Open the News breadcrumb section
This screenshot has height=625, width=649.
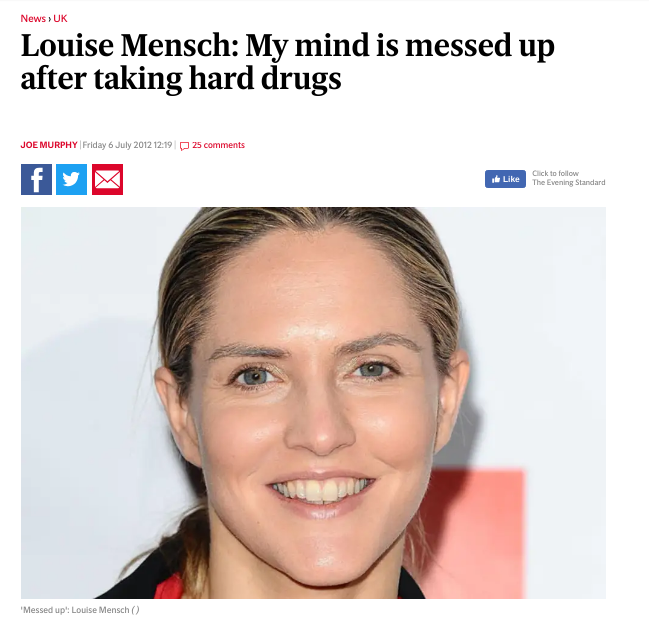(33, 19)
